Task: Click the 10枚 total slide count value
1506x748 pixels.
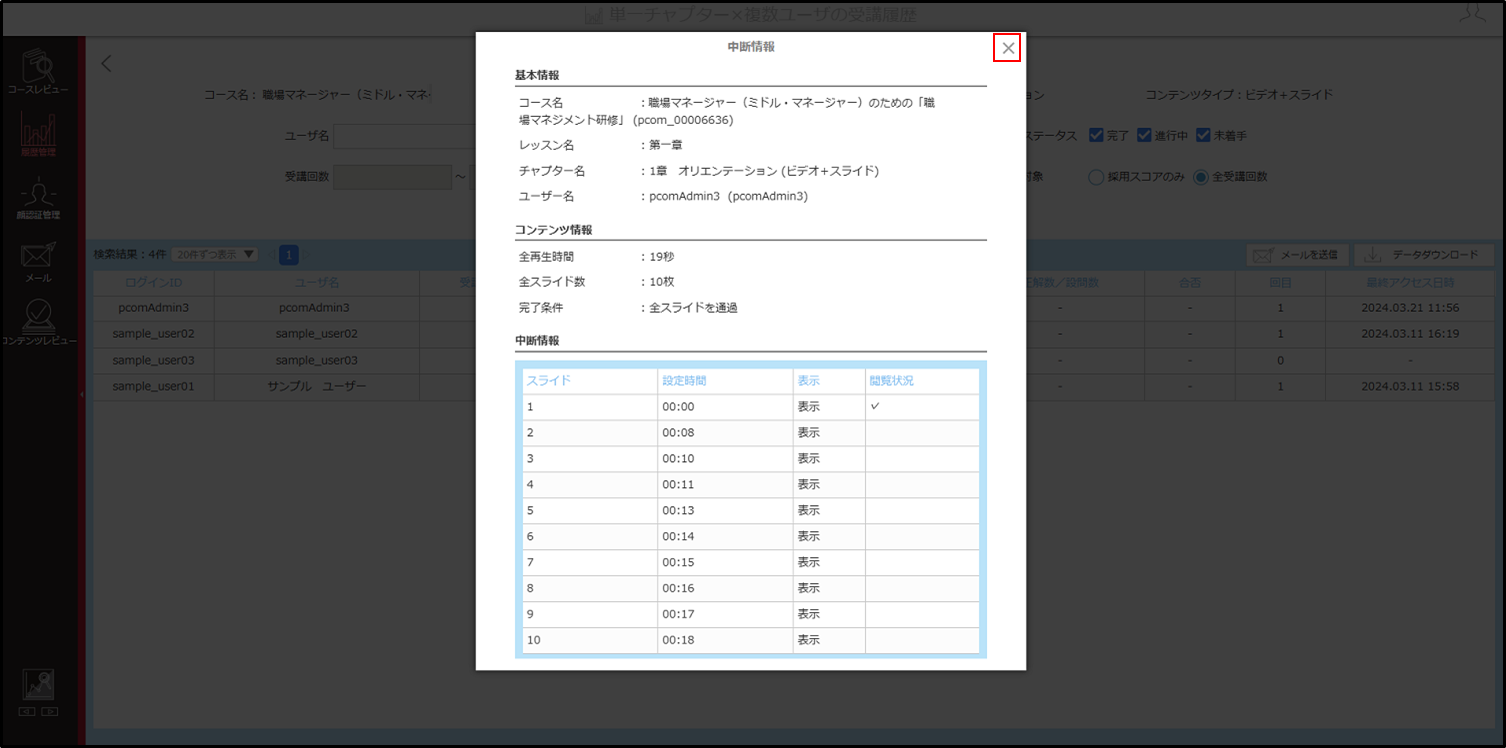Action: click(x=662, y=282)
